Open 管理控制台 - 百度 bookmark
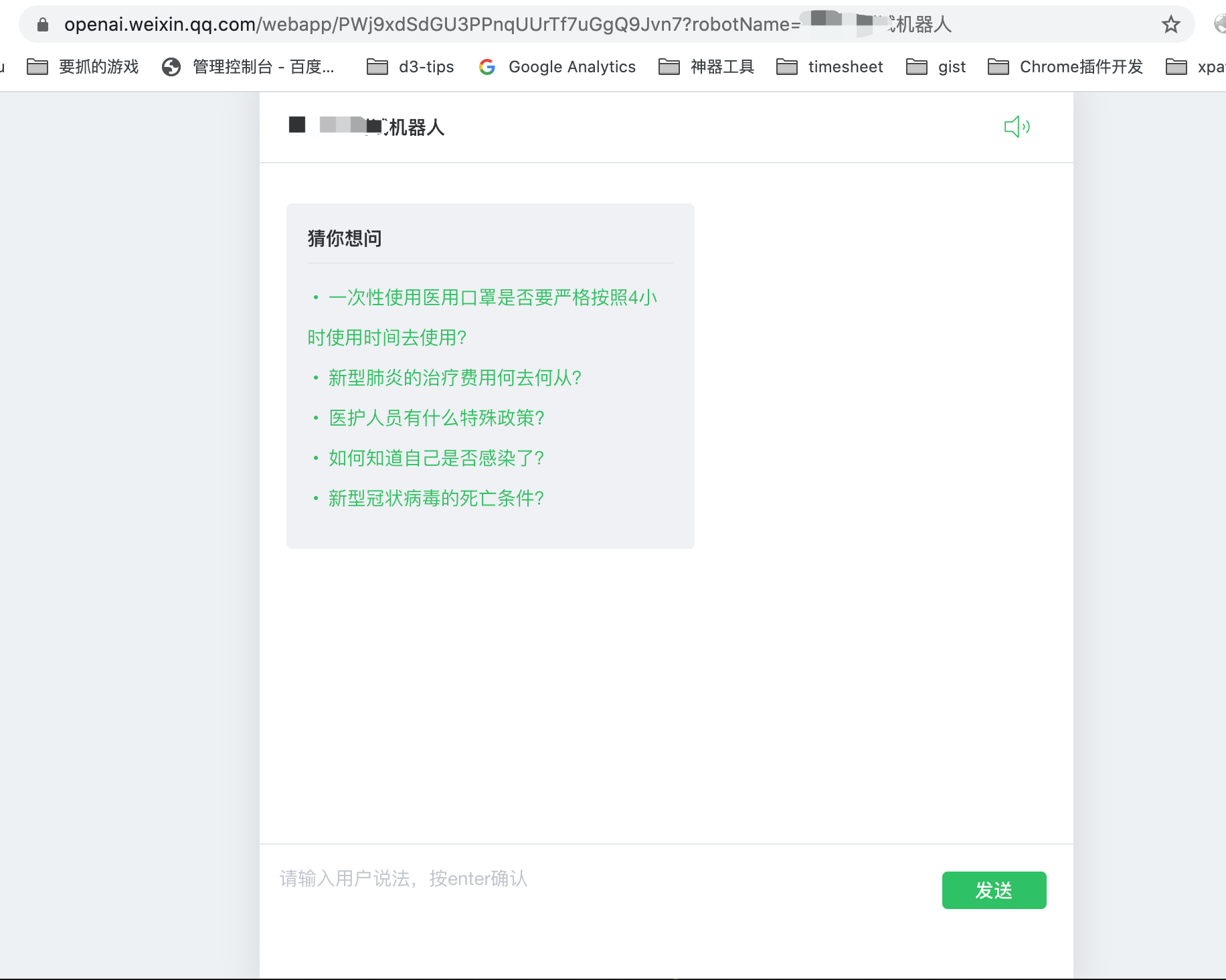 pyautogui.click(x=248, y=67)
